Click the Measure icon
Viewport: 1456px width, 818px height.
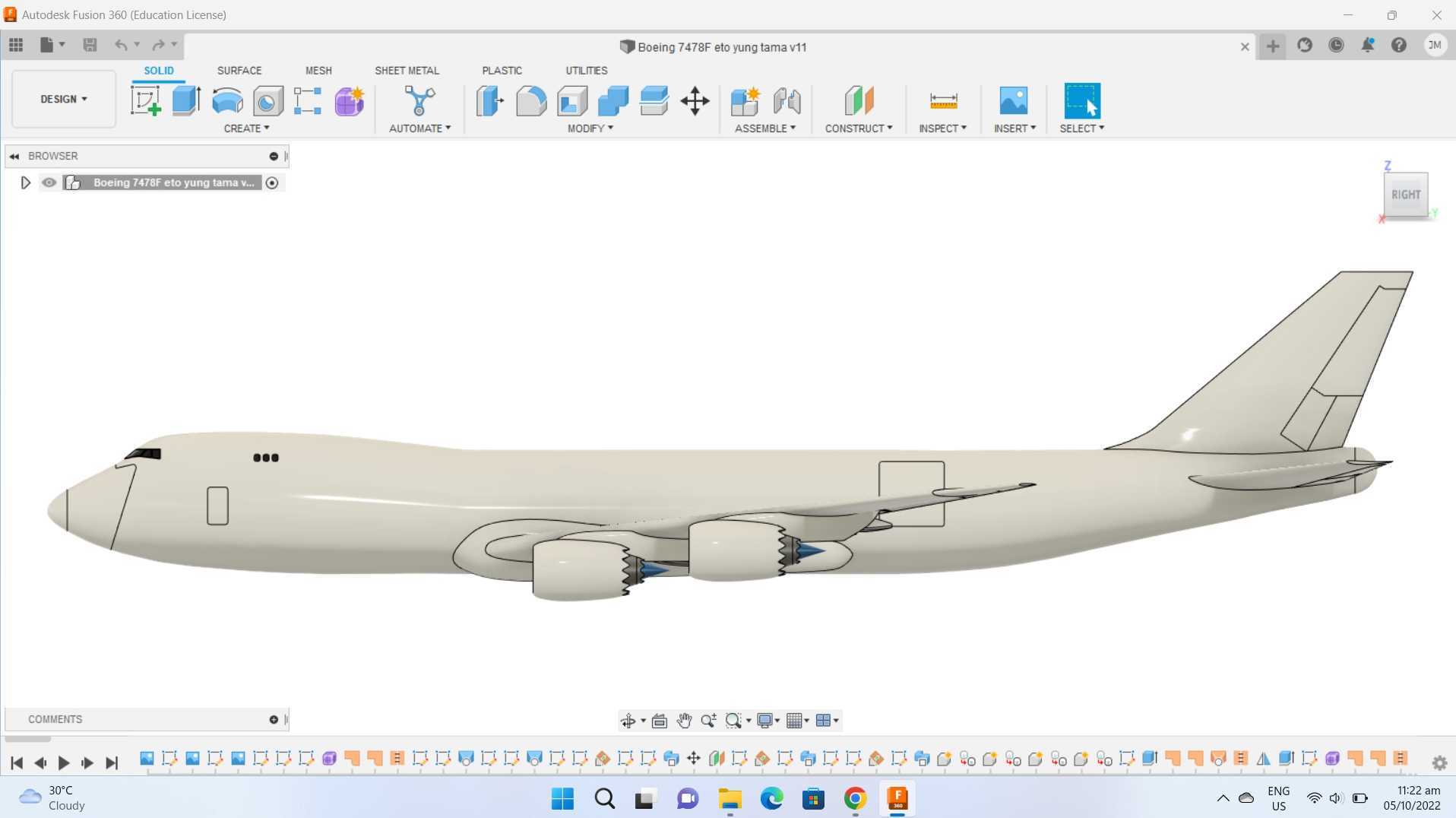tap(943, 100)
